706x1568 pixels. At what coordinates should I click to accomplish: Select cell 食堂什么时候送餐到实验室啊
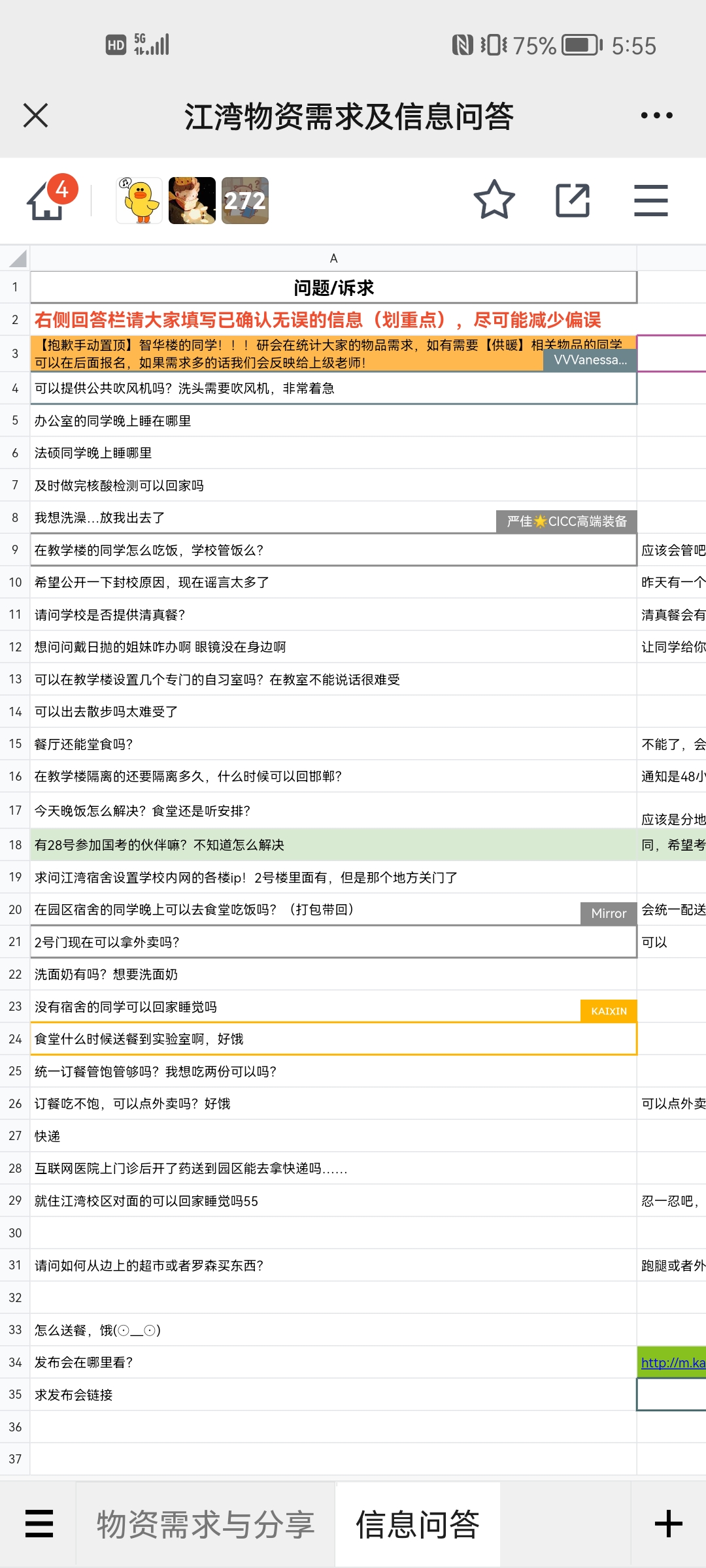pyautogui.click(x=333, y=1039)
